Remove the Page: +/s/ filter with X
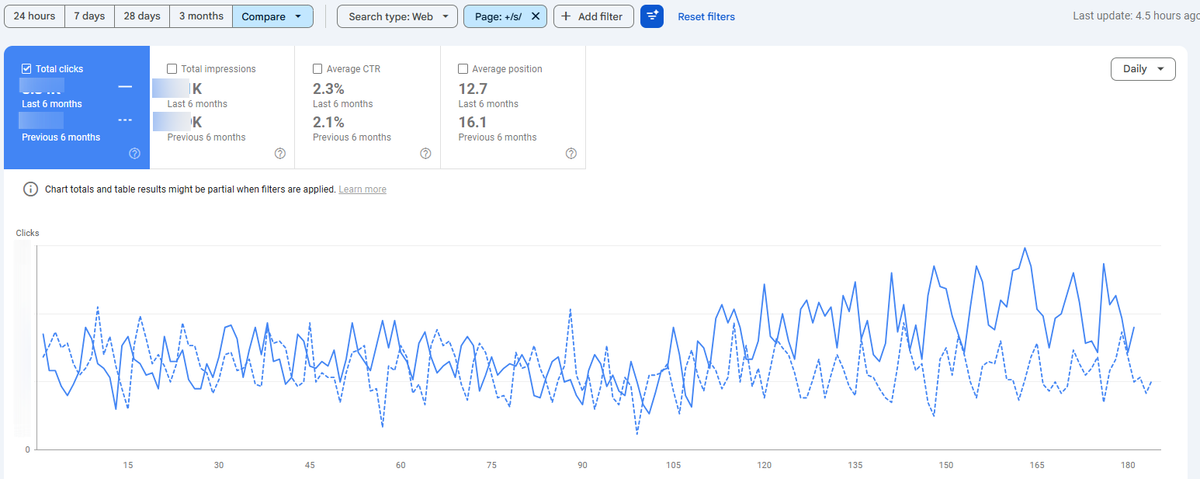This screenshot has width=1200, height=479. tap(535, 17)
